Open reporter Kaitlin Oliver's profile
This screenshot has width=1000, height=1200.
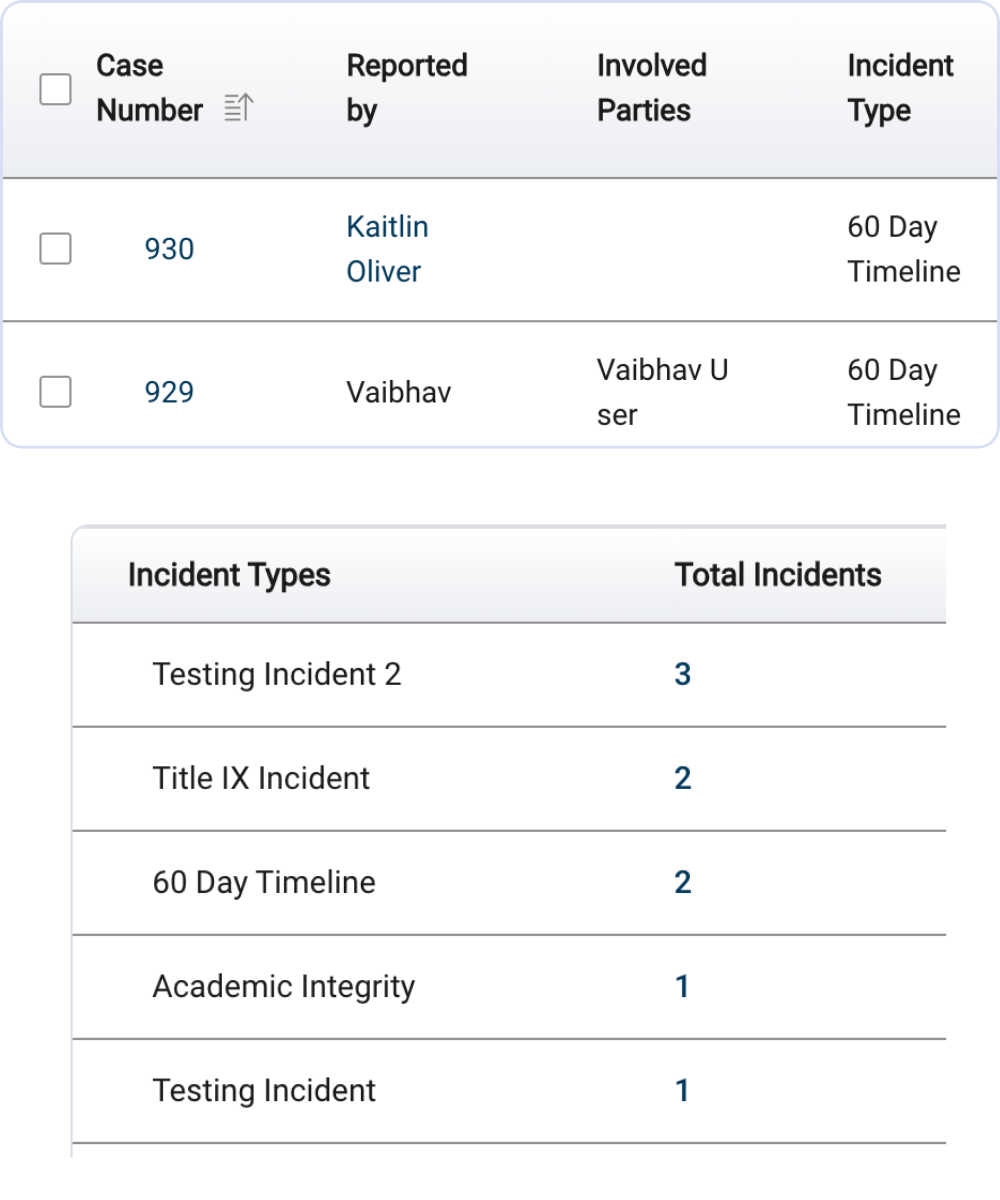(x=387, y=249)
